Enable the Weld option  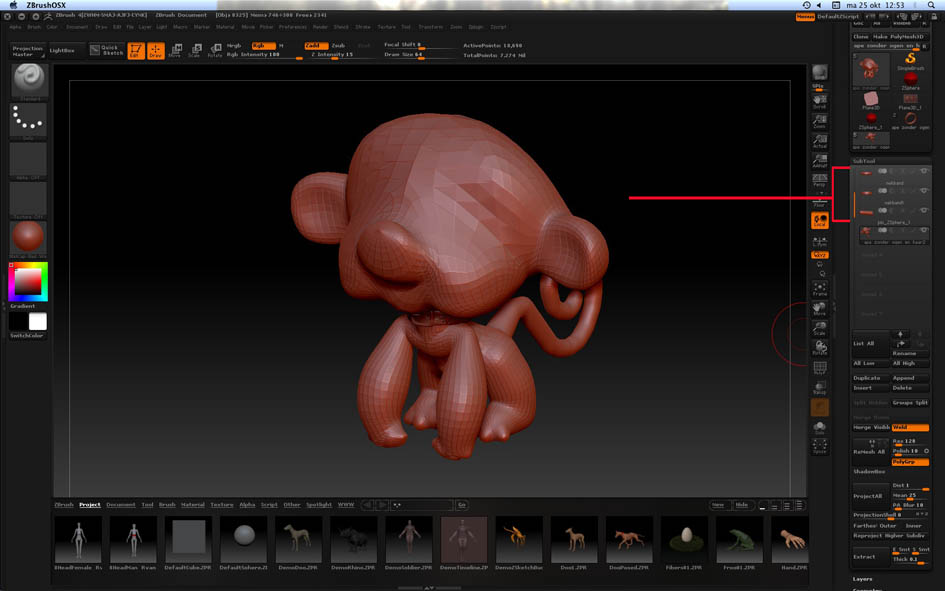pyautogui.click(x=909, y=427)
